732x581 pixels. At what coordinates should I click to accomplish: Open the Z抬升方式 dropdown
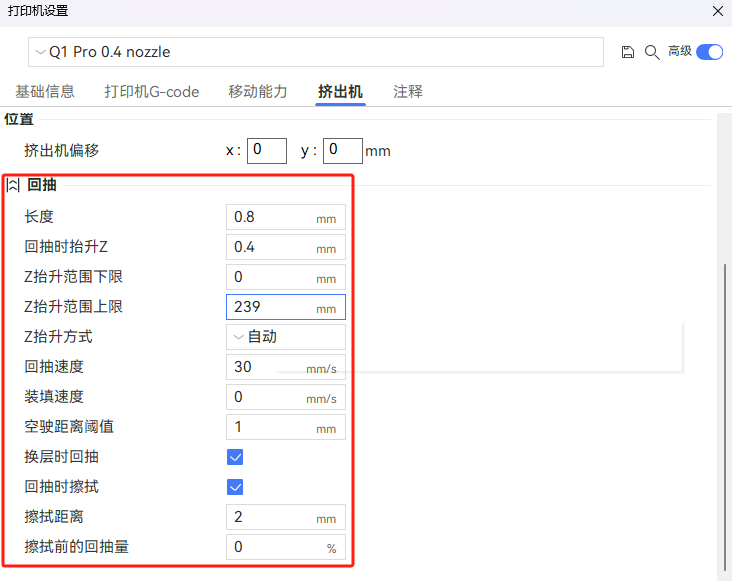pyautogui.click(x=286, y=337)
